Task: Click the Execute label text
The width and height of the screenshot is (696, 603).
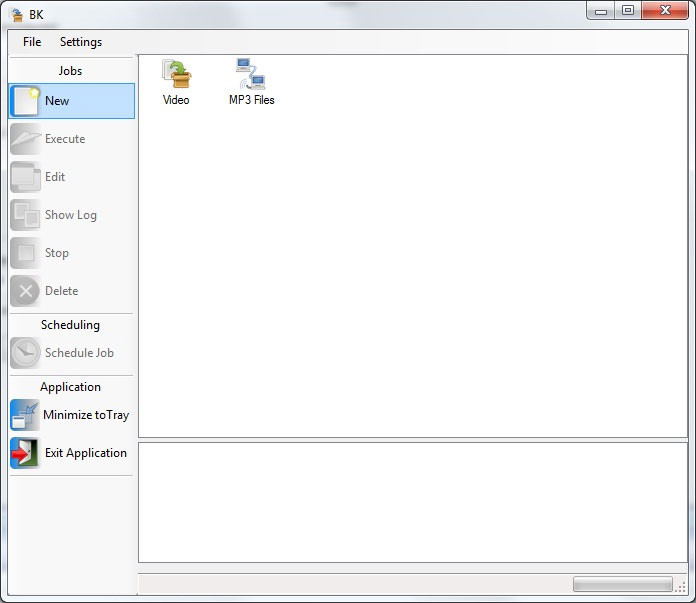Action: click(65, 139)
